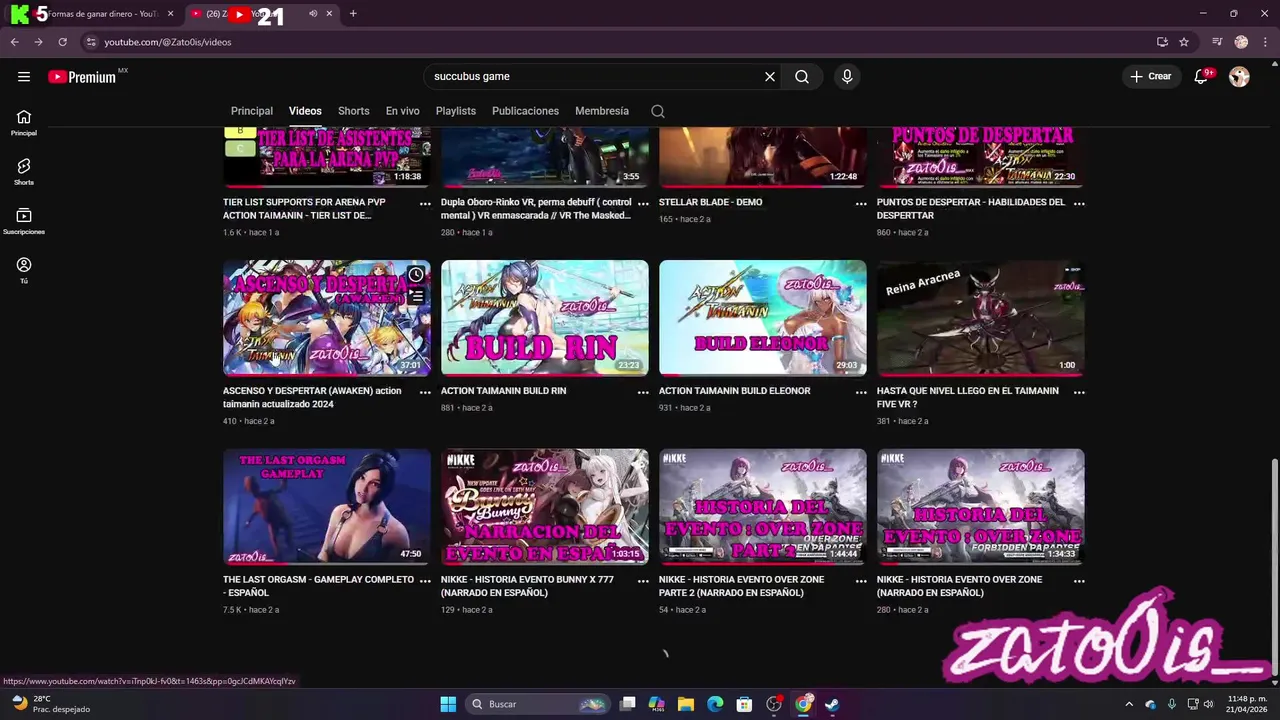Image resolution: width=1280 pixels, height=720 pixels.
Task: Open Shorts in left sidebar
Action: point(24,172)
